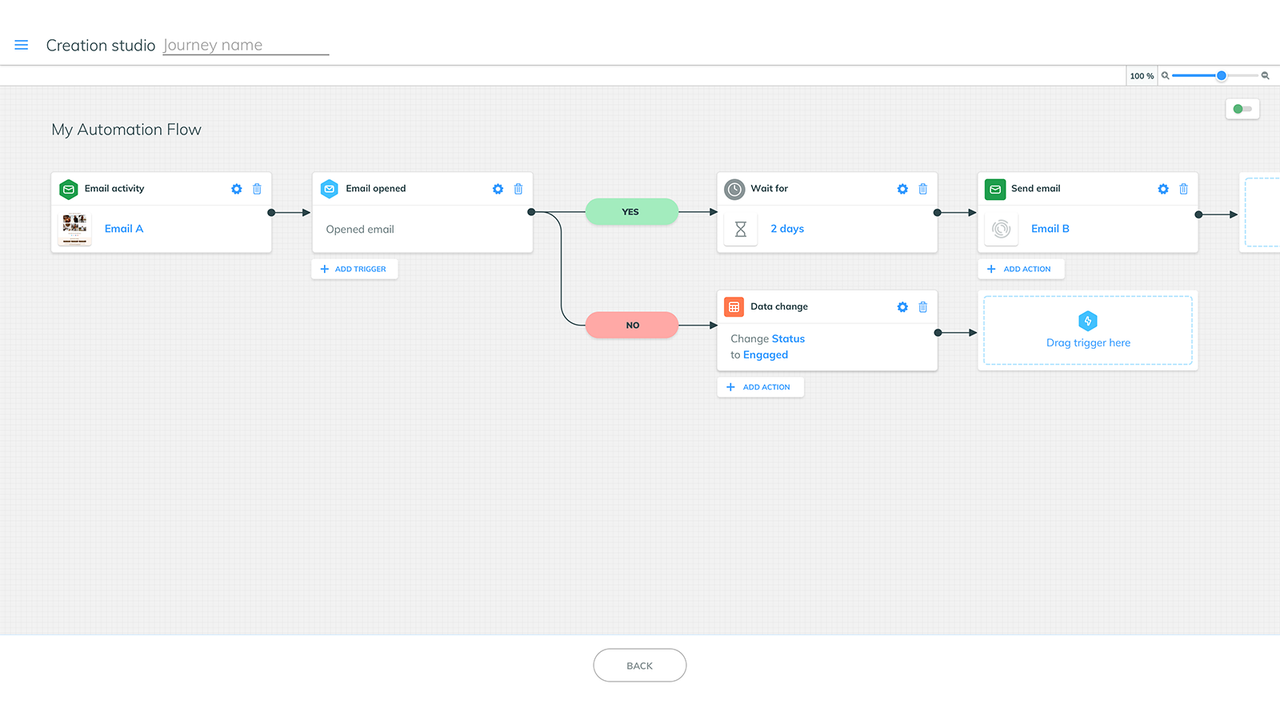This screenshot has height=720, width=1280.
Task: Click the 2 days wait duration link
Action: 787,228
